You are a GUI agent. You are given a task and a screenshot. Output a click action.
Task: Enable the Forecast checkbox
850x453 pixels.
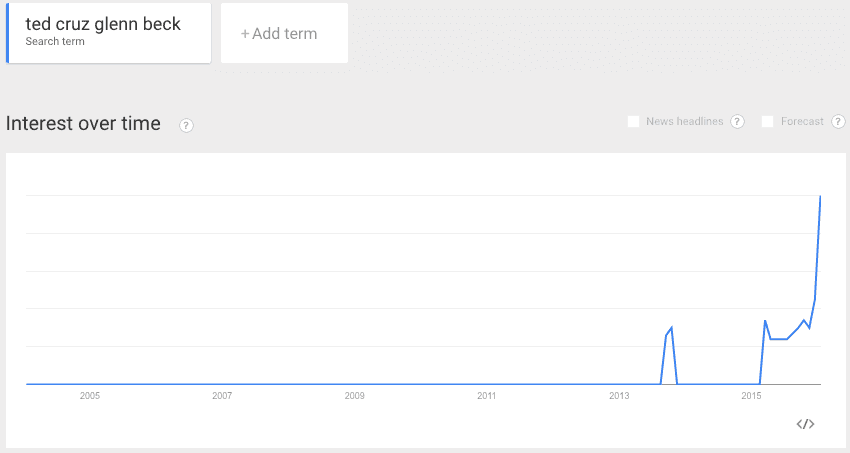[767, 121]
